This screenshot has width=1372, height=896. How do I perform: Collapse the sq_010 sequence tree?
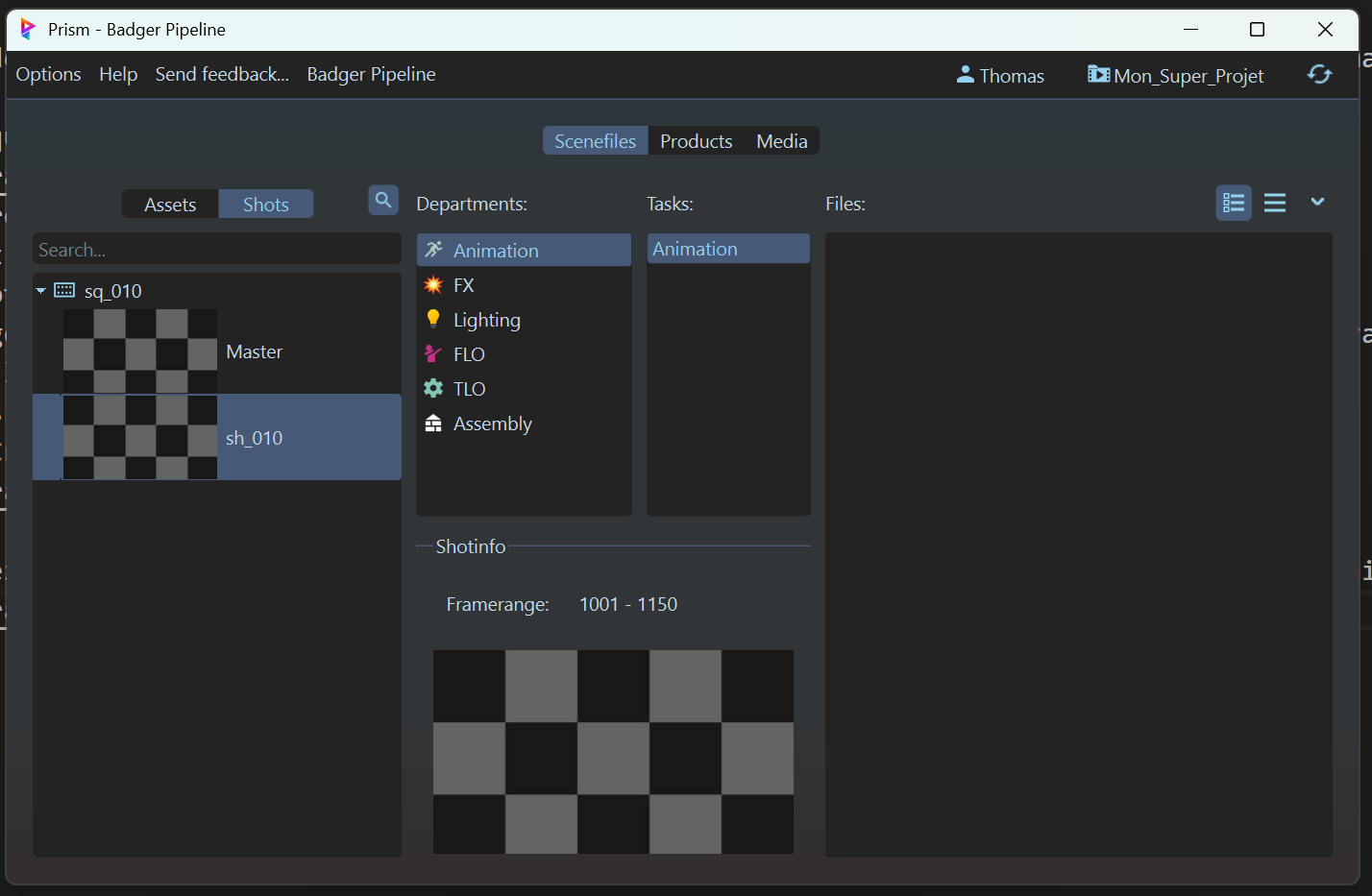[x=41, y=291]
